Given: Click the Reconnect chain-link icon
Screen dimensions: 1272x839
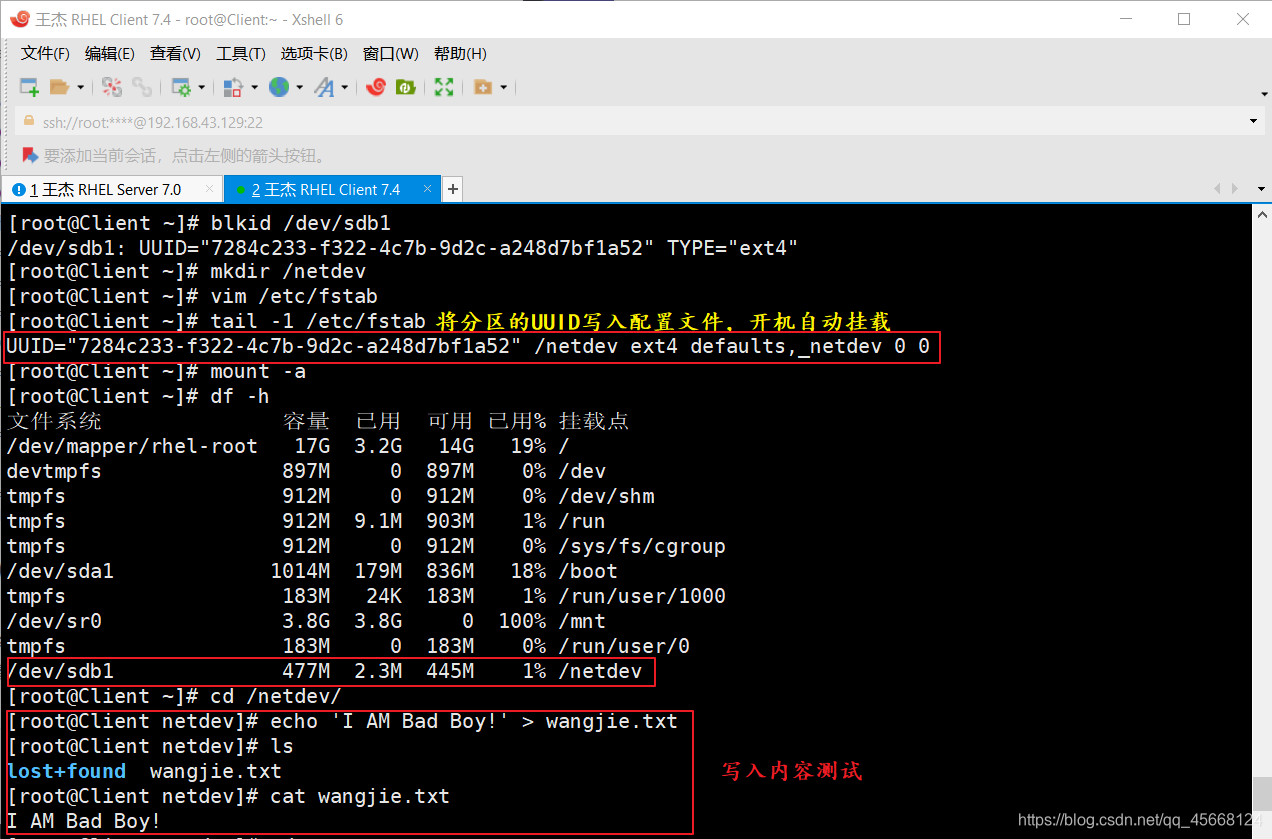Looking at the screenshot, I should [x=143, y=88].
